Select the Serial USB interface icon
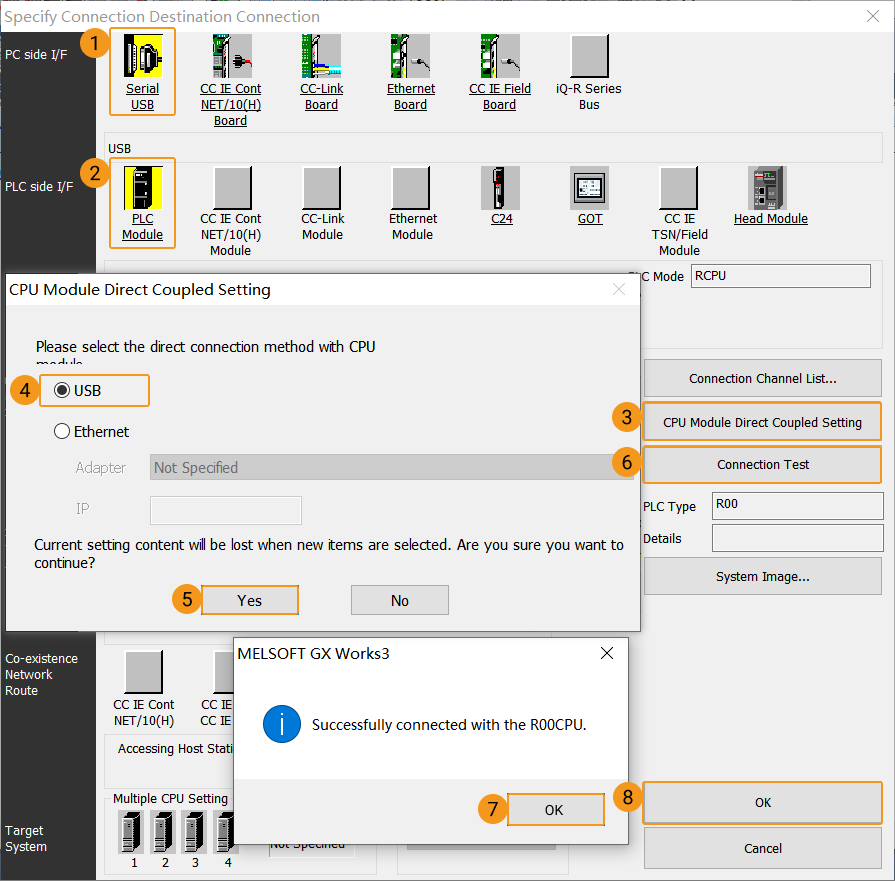Viewport: 895px width, 881px height. (142, 56)
